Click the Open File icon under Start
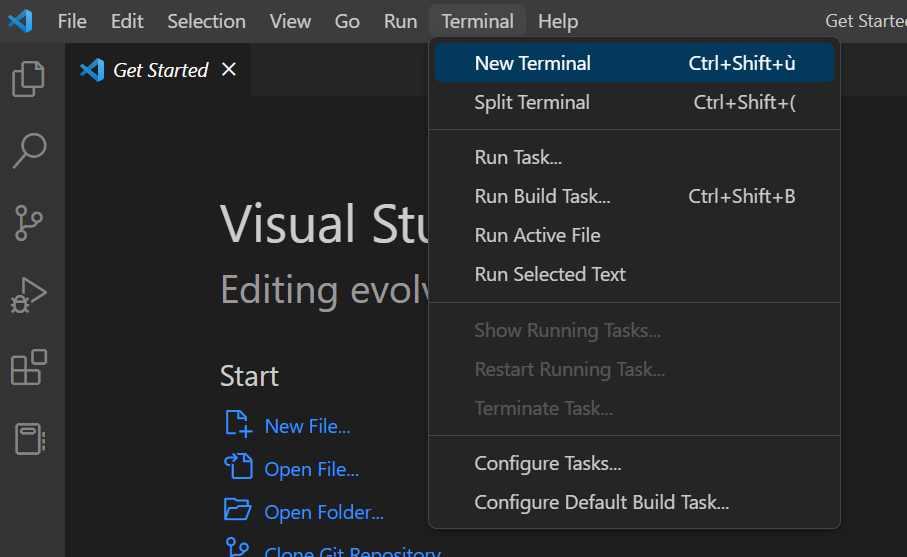Viewport: 907px width, 557px height. tap(238, 466)
